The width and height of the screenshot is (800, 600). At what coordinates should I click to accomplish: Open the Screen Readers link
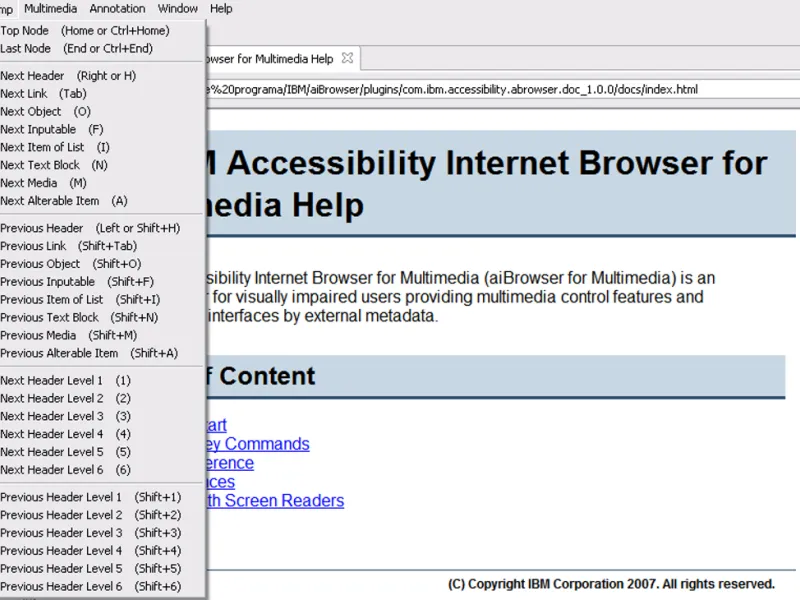(x=276, y=501)
